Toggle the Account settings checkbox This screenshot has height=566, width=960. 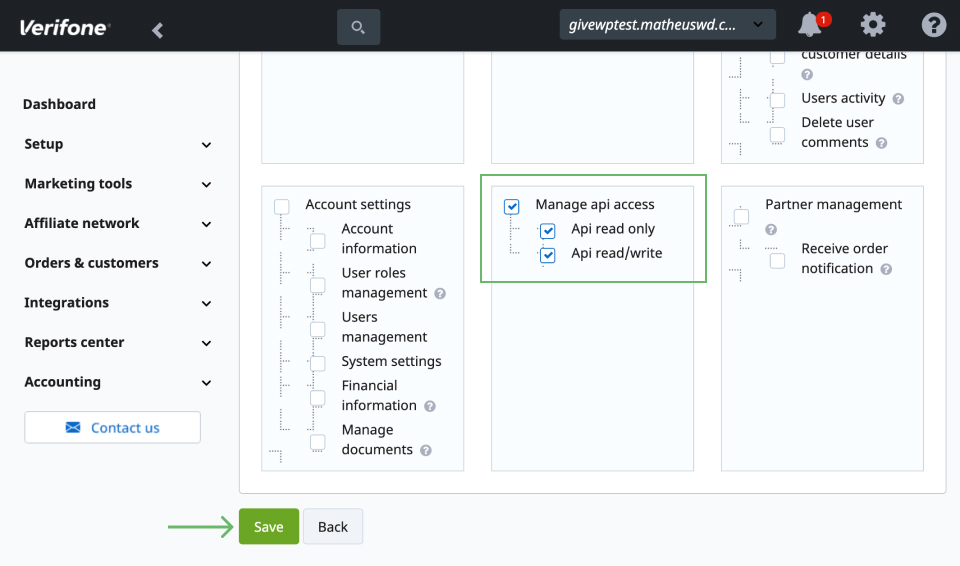[282, 206]
